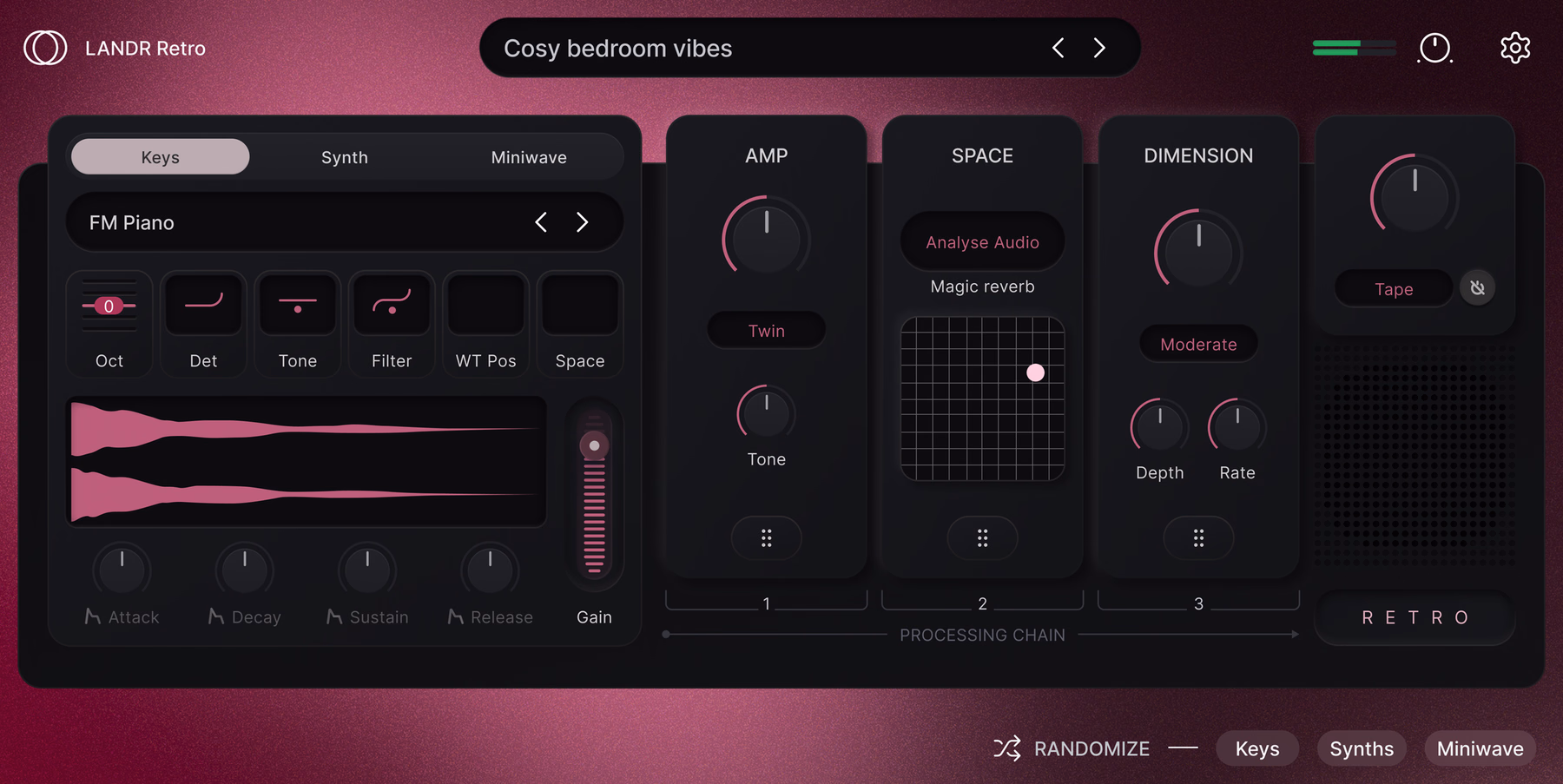Switch to the Keys tab

[x=161, y=157]
